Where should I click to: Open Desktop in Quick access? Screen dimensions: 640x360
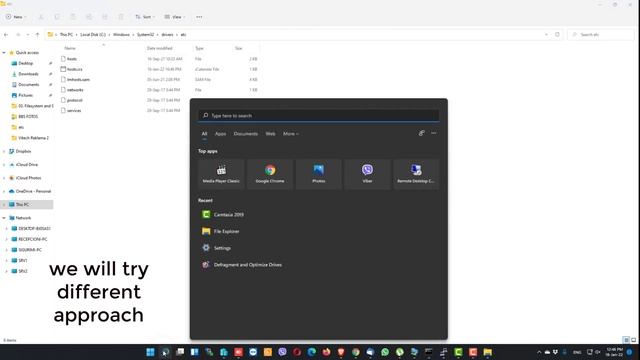pos(25,63)
